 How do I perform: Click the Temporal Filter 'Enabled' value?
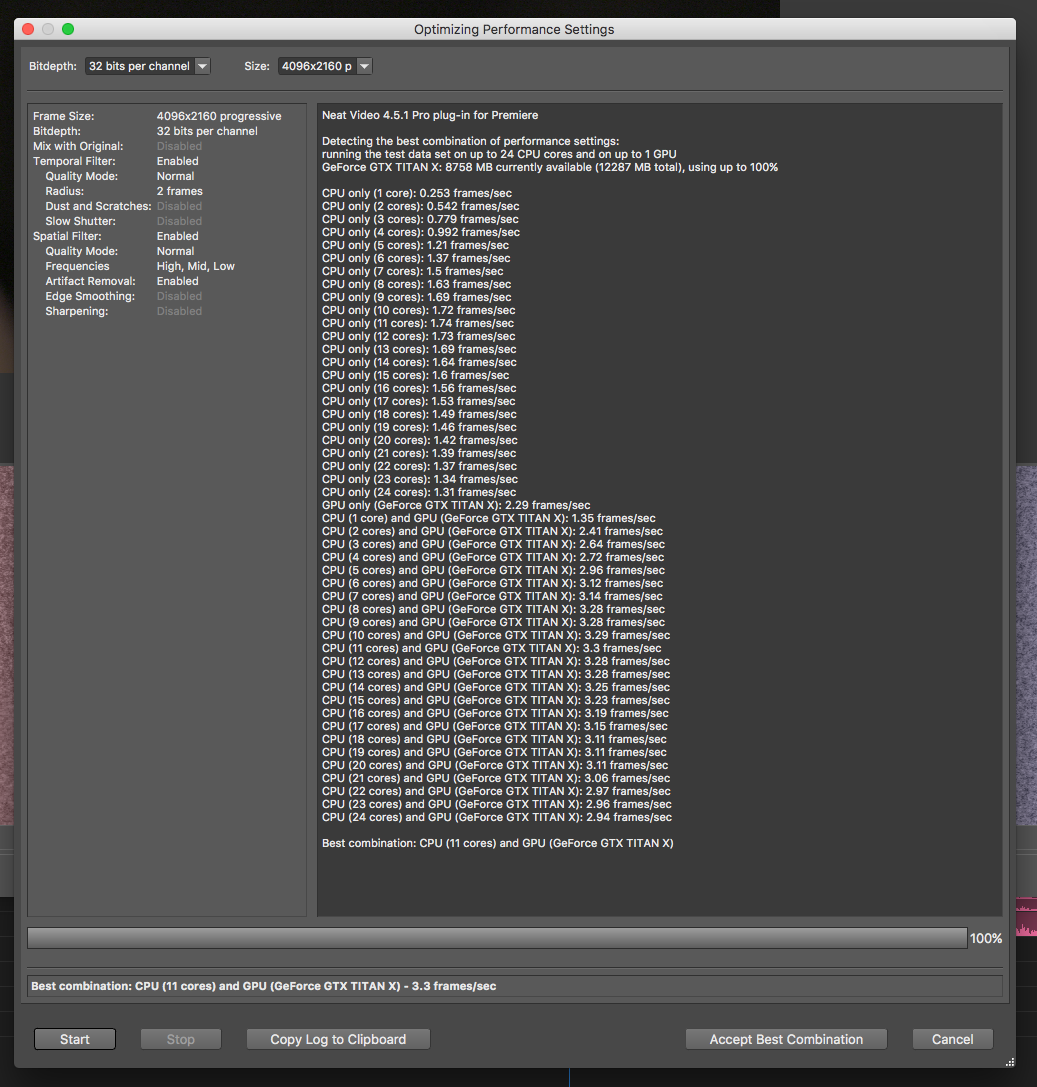[x=177, y=161]
